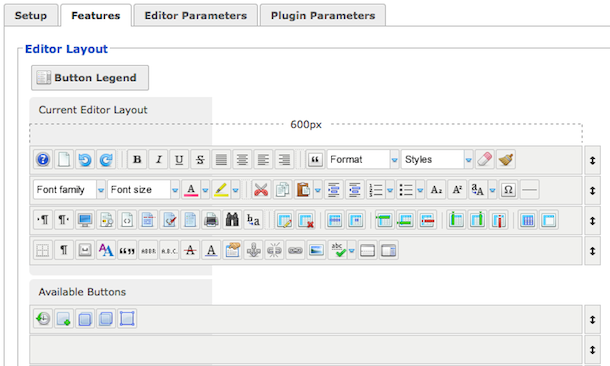The height and width of the screenshot is (366, 610).
Task: Click the outlined square icon in Available Buttons
Action: 127,319
